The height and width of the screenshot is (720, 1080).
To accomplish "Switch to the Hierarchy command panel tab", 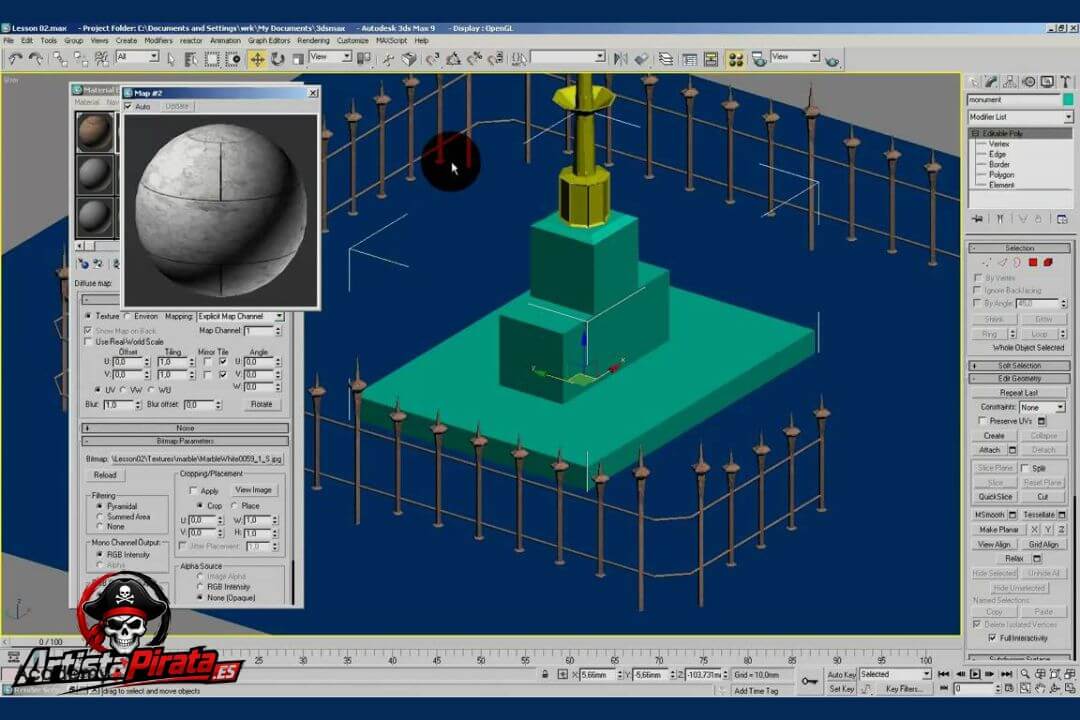I will pyautogui.click(x=1010, y=82).
